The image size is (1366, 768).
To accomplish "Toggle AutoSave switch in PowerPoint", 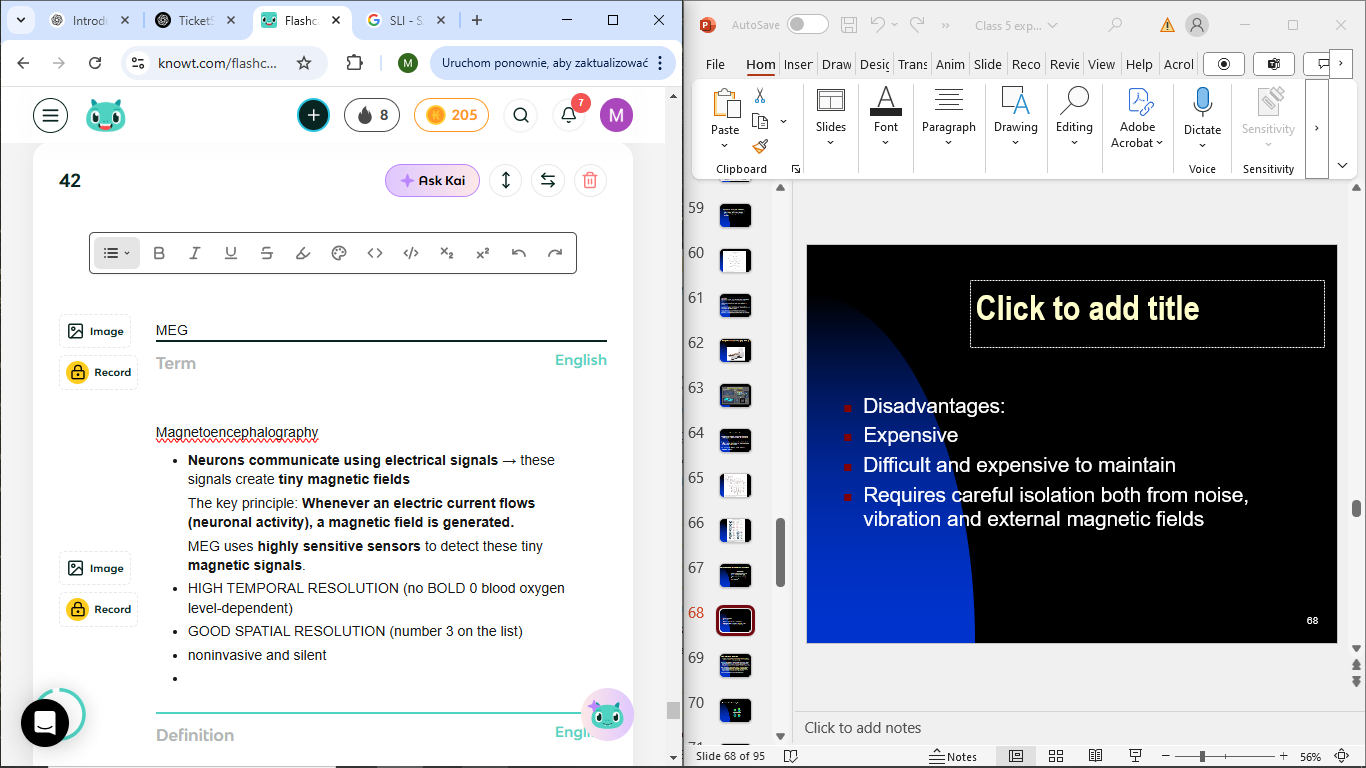I will (x=807, y=25).
